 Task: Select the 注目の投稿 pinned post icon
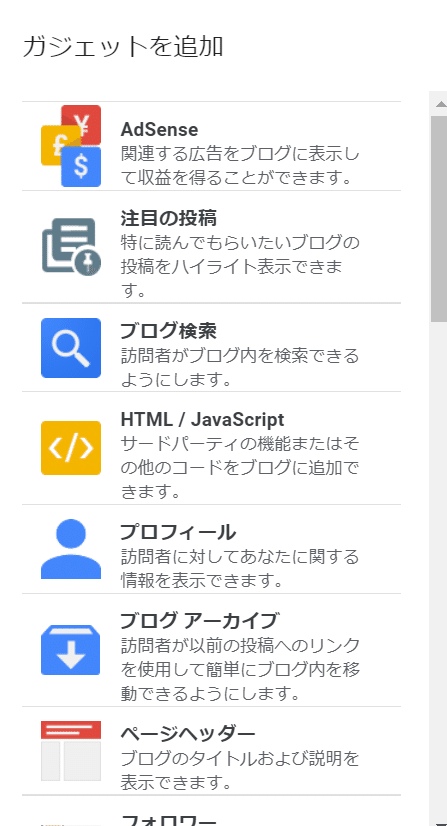point(71,247)
